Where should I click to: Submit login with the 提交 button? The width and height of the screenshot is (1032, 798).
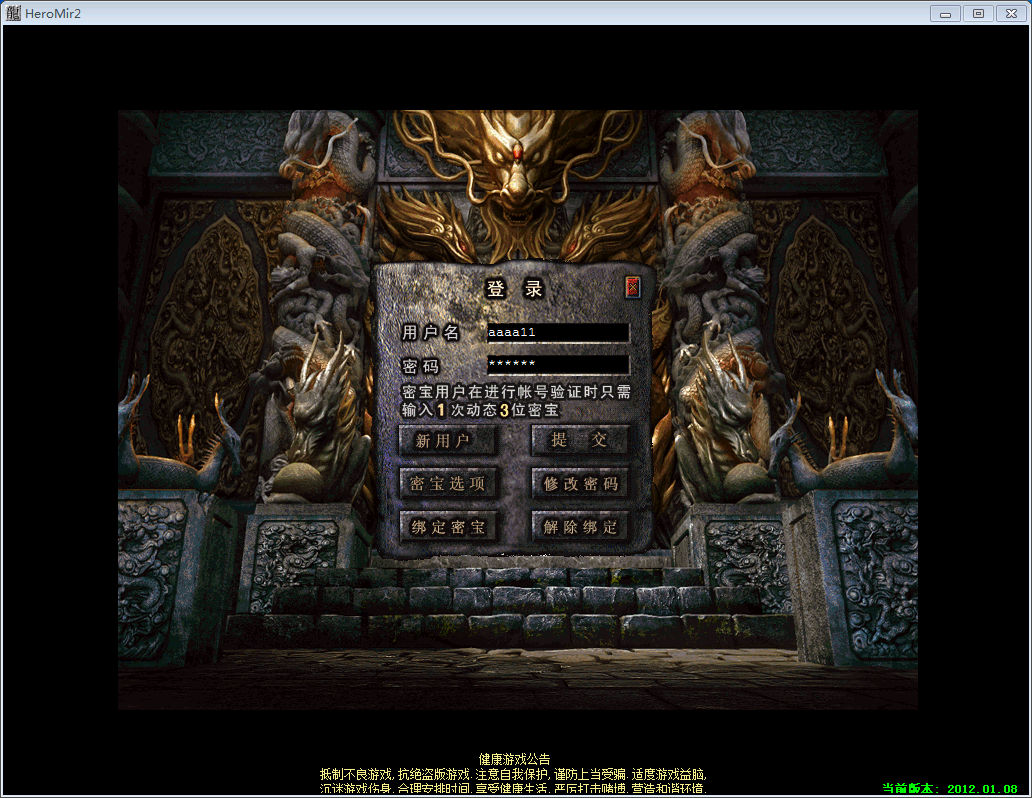(579, 440)
